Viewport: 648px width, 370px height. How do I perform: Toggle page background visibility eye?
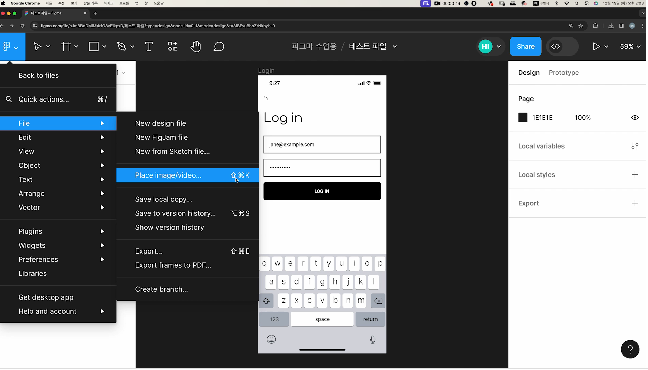pyautogui.click(x=635, y=117)
